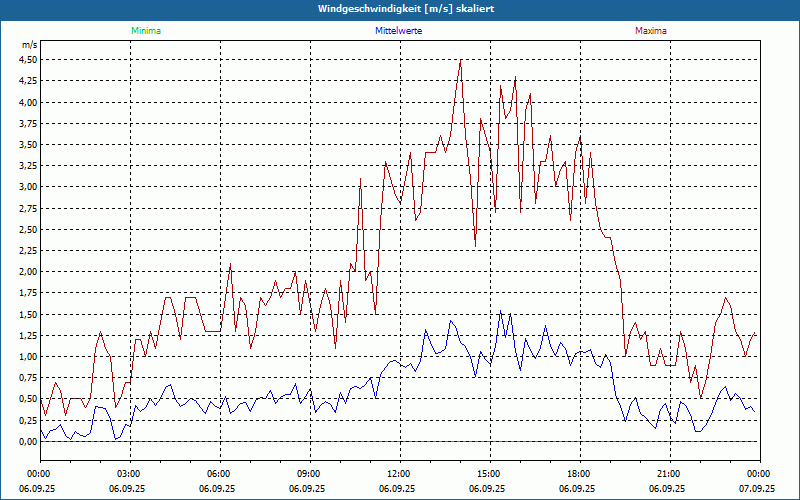Click the 3,00 y-axis value

[28, 187]
